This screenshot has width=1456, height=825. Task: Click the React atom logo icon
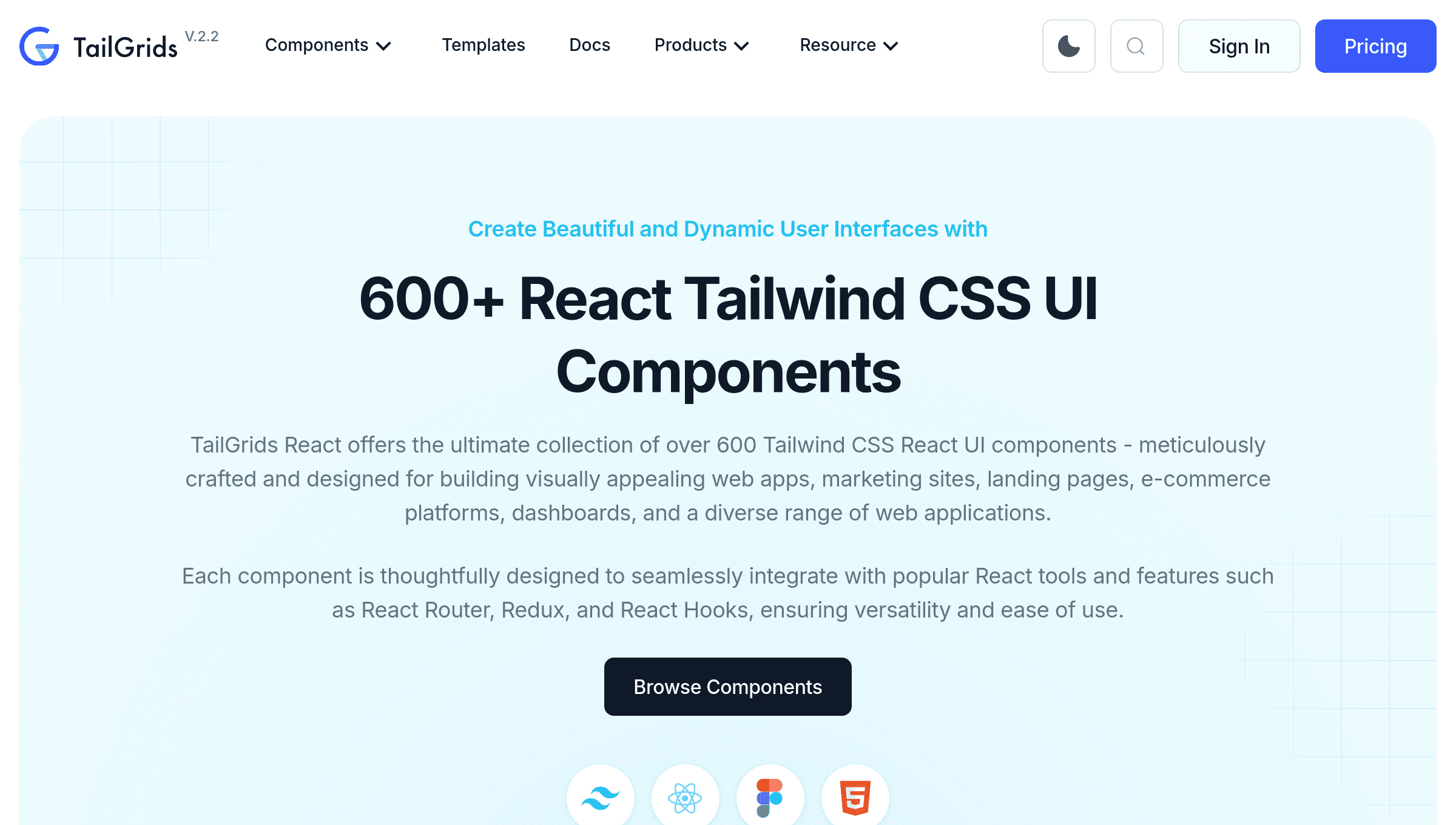(x=686, y=797)
